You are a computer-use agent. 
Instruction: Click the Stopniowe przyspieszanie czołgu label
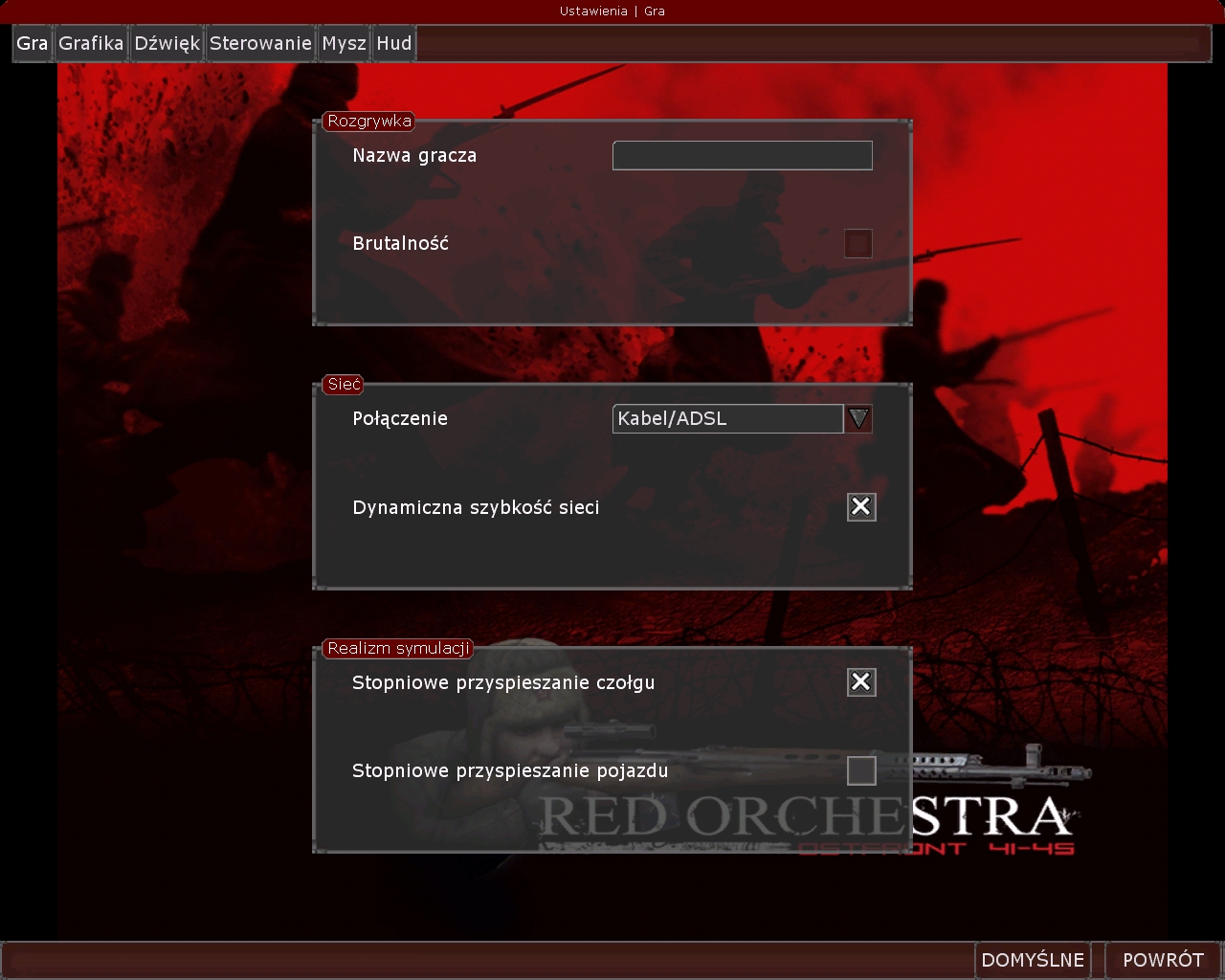503,683
